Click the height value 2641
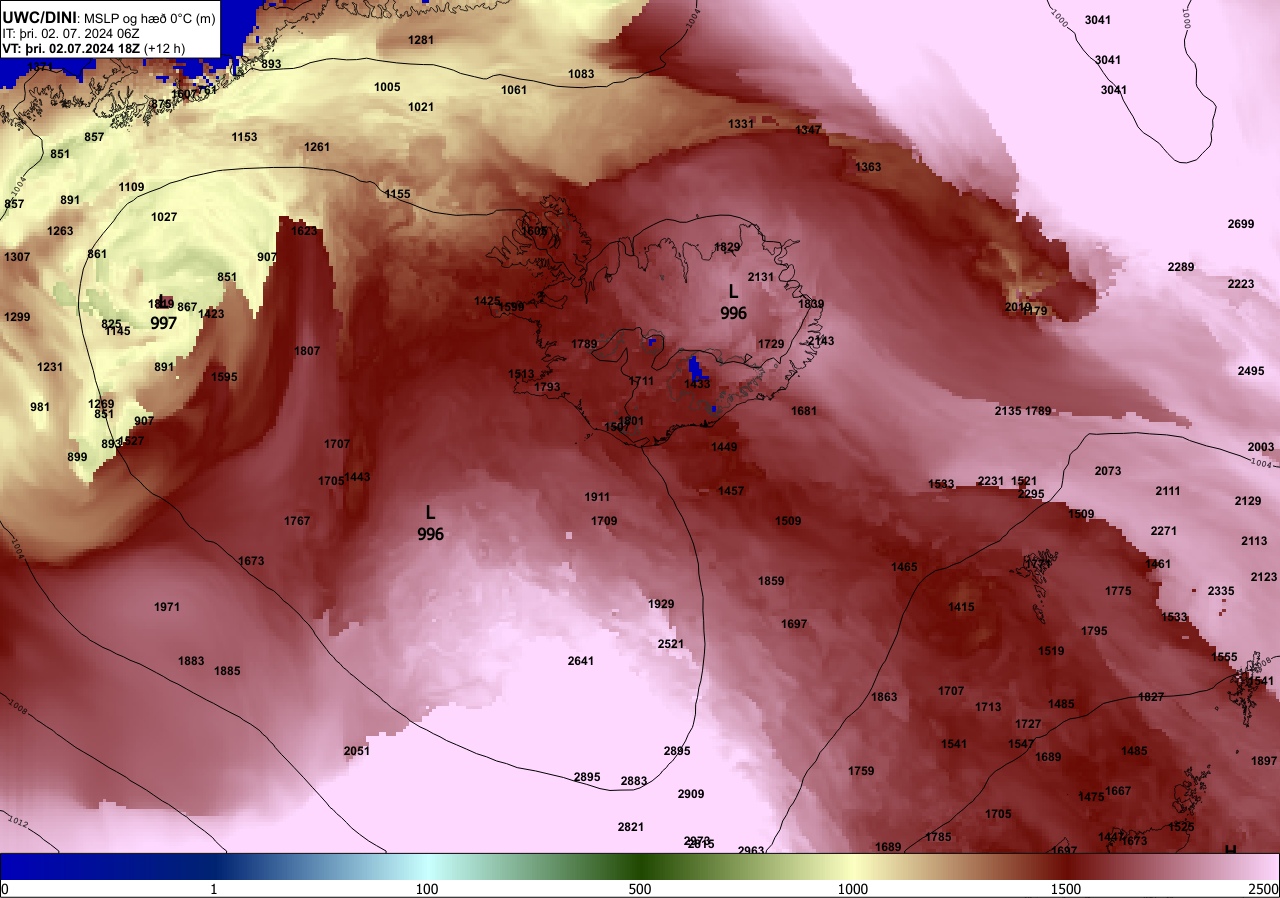The width and height of the screenshot is (1280, 898). [581, 661]
